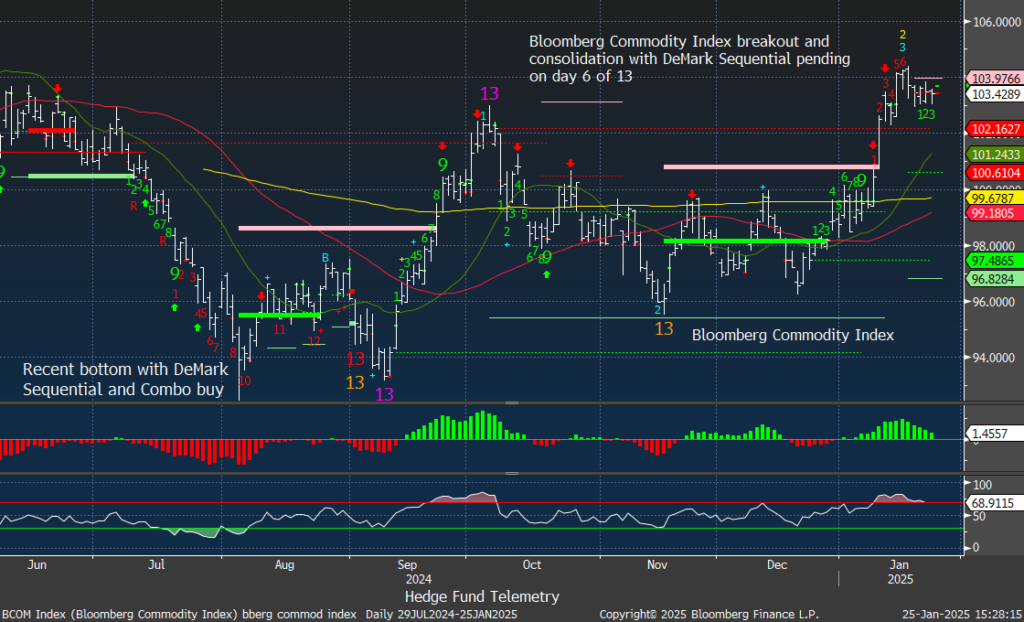The height and width of the screenshot is (622, 1024).
Task: Grab the divider handle above the RSI panel
Action: click(511, 474)
